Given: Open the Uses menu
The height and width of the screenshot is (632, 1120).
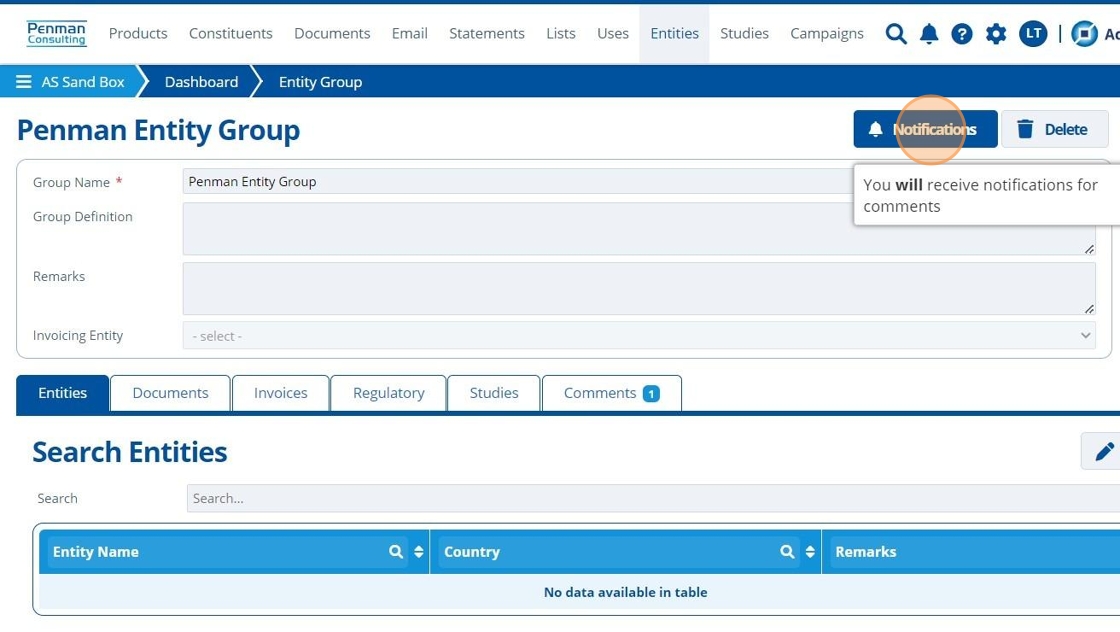Looking at the screenshot, I should pos(613,34).
